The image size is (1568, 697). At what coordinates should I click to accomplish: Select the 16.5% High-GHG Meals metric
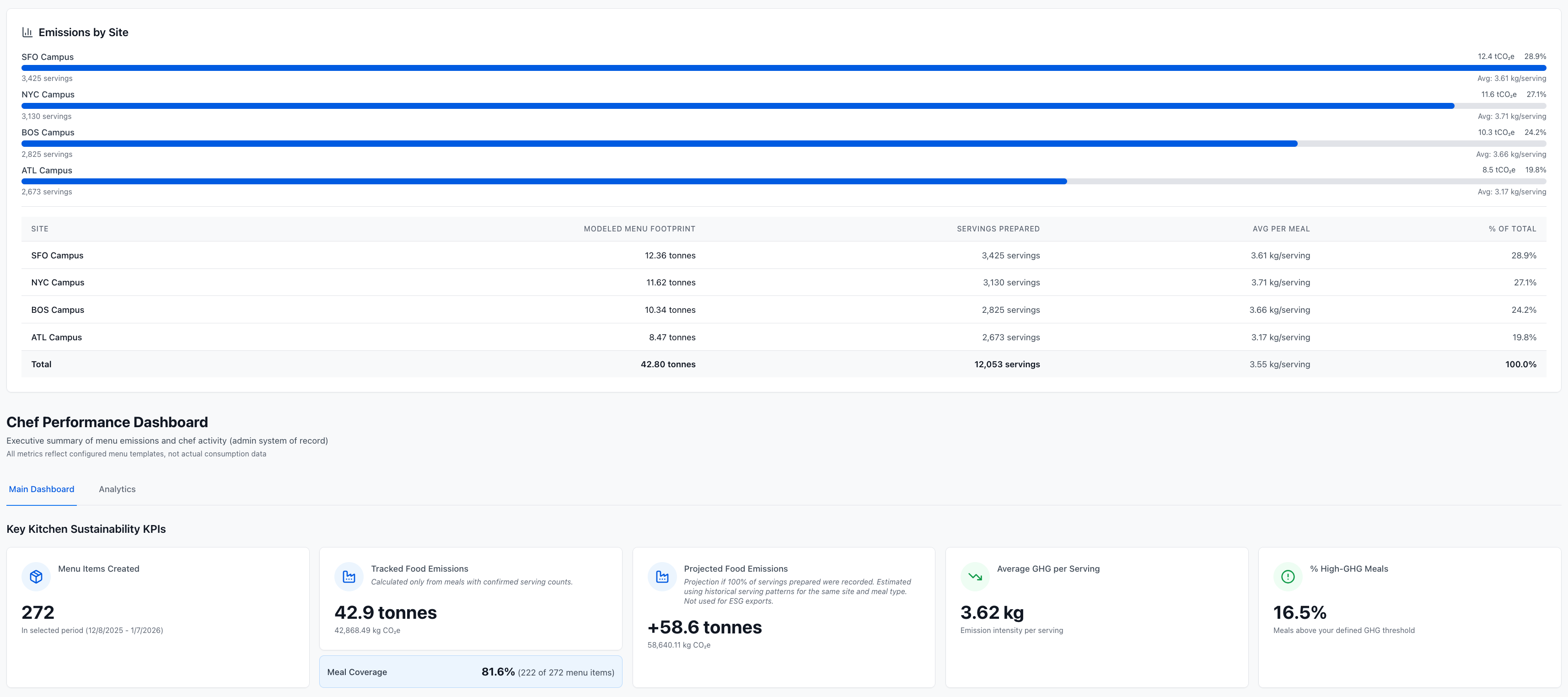1178,612
